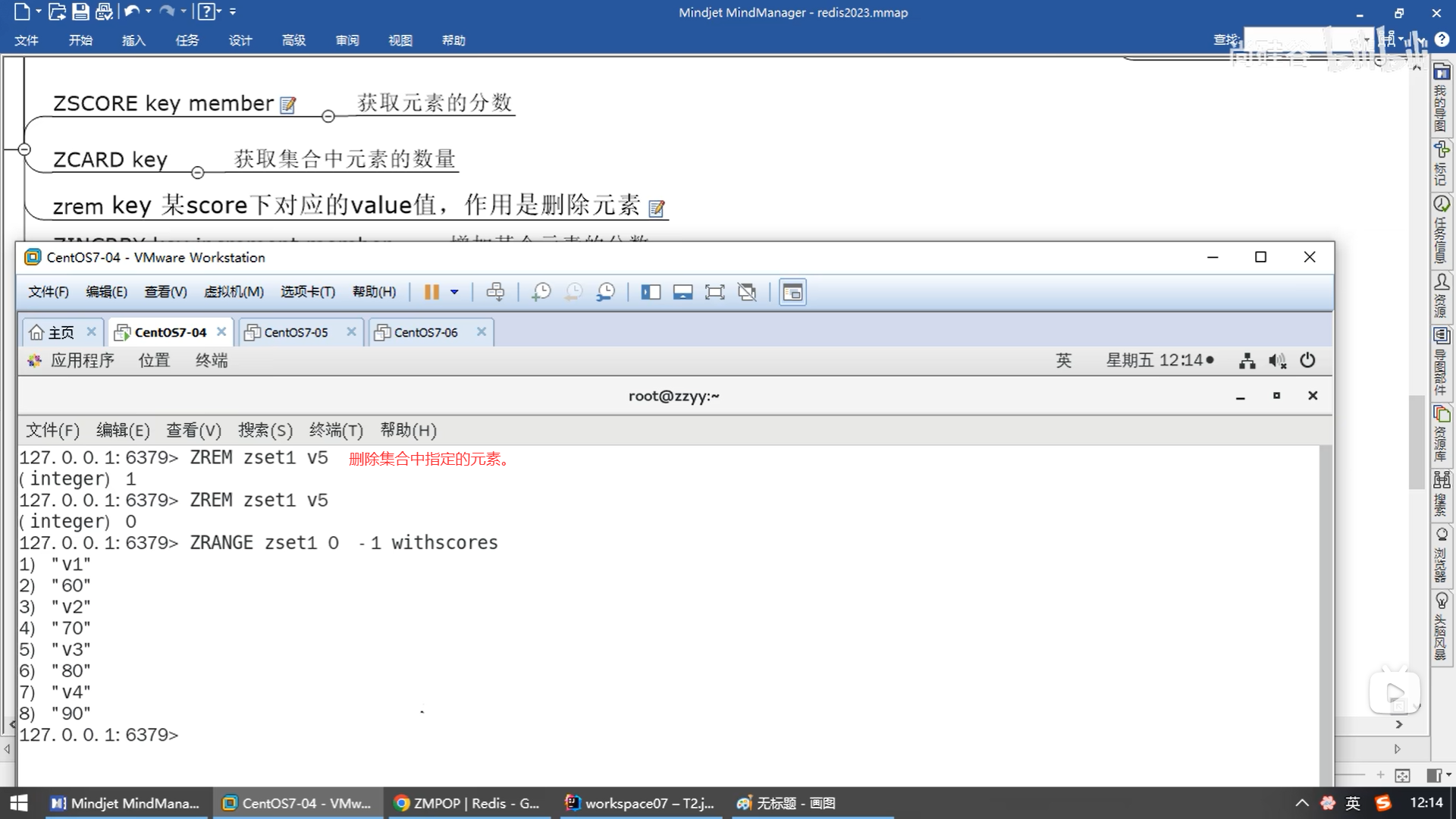Open the note on ZSCORE topic
Screen dimensions: 1456x819
tap(287, 105)
